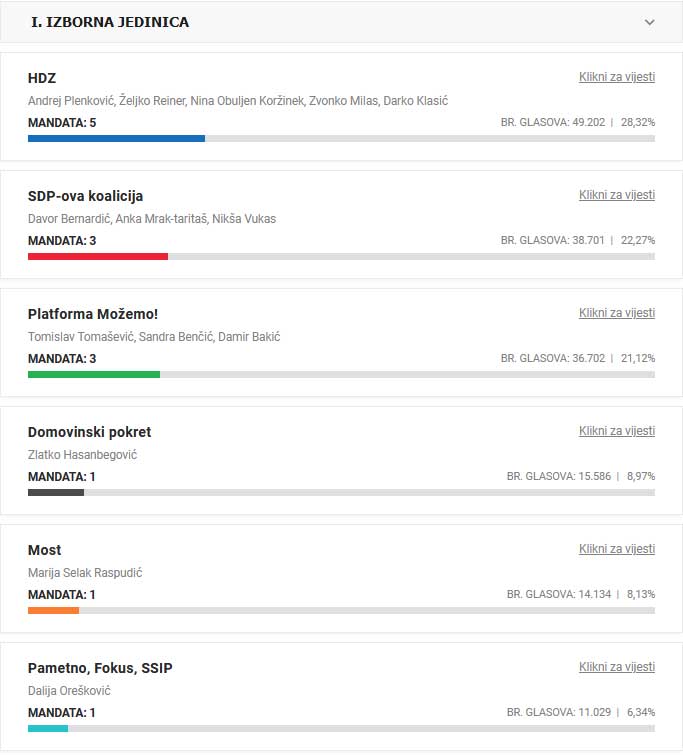
Task: Open Klikni za vijesti for Domovinski pokret
Action: [x=616, y=431]
